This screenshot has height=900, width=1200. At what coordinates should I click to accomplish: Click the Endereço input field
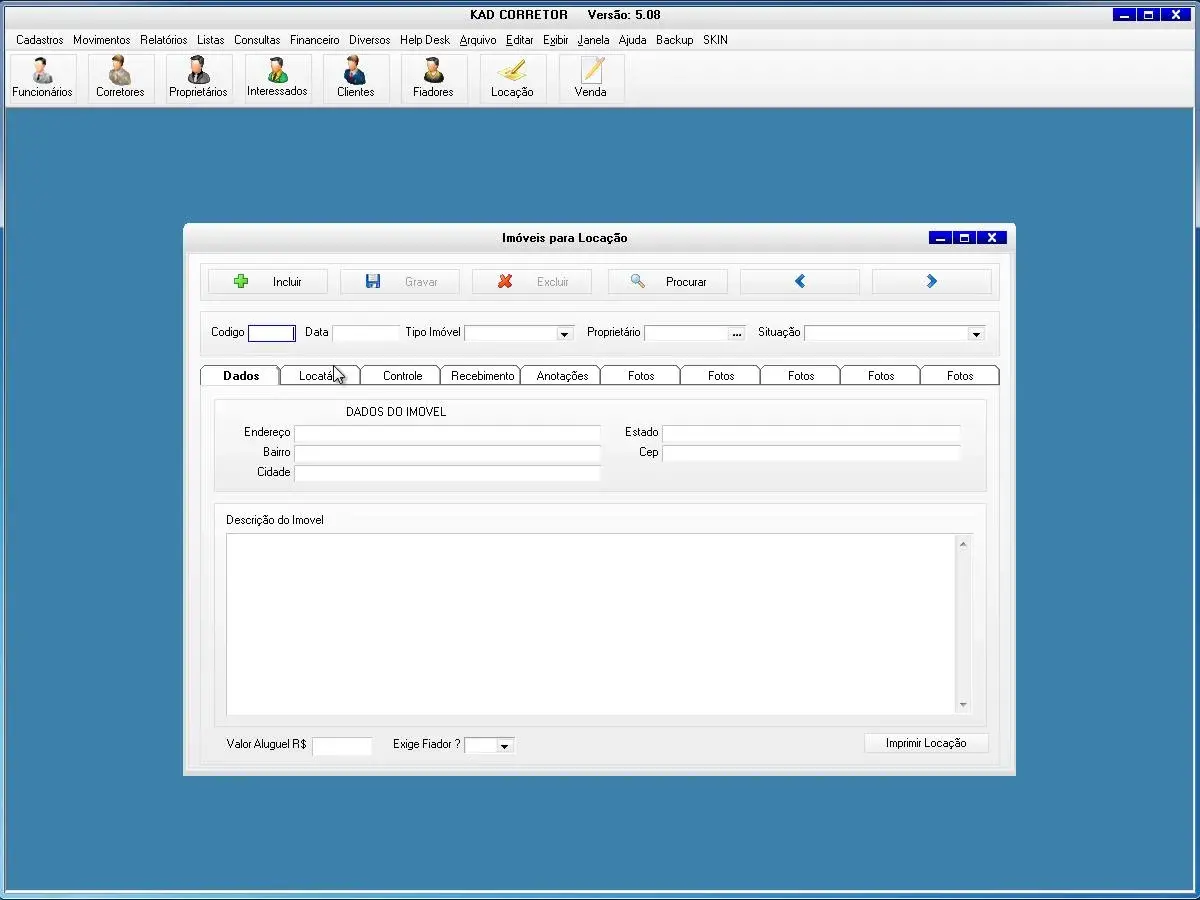(x=447, y=433)
